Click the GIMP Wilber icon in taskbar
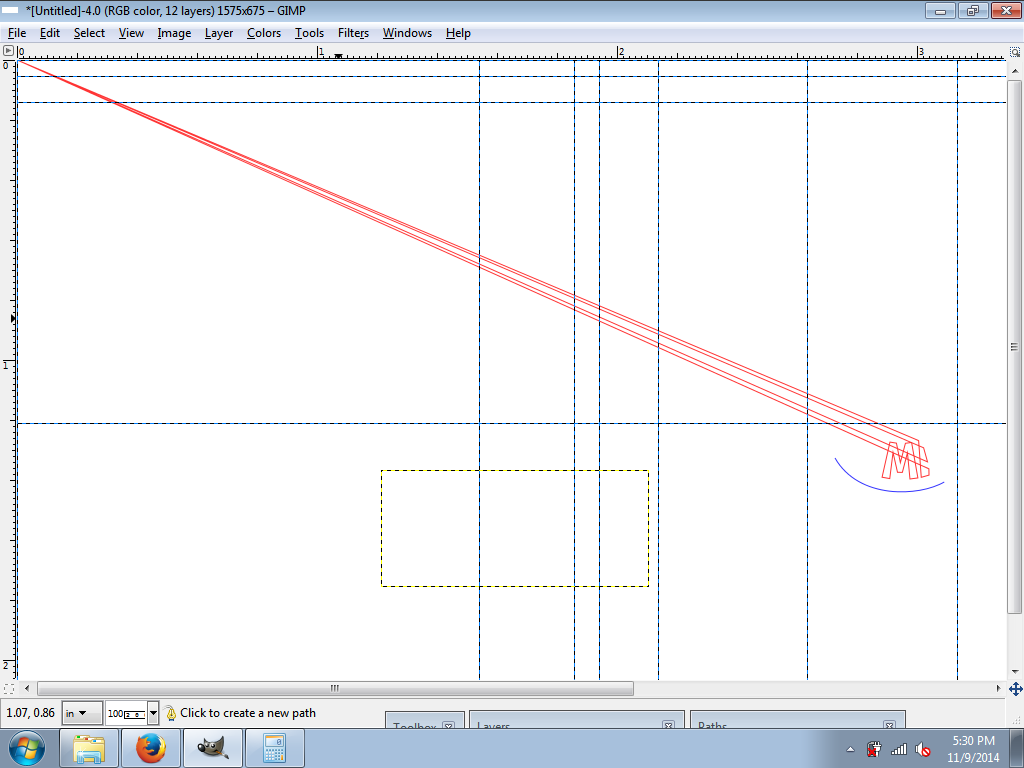The height and width of the screenshot is (768, 1024). (212, 748)
